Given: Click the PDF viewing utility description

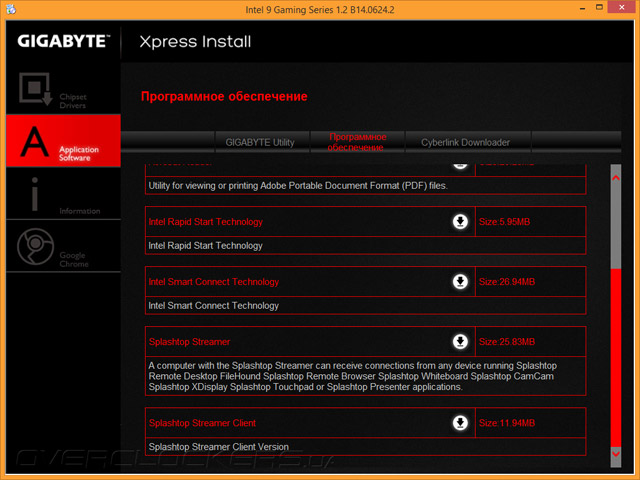Looking at the screenshot, I should click(x=298, y=186).
